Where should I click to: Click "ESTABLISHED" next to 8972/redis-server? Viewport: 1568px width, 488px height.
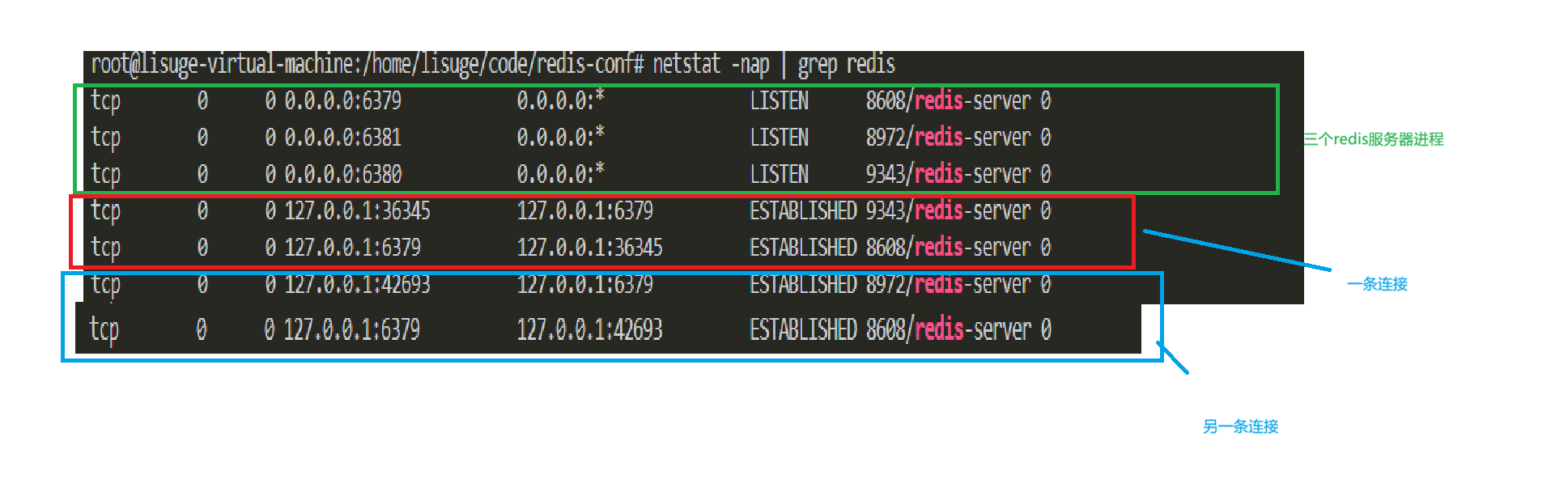click(803, 284)
